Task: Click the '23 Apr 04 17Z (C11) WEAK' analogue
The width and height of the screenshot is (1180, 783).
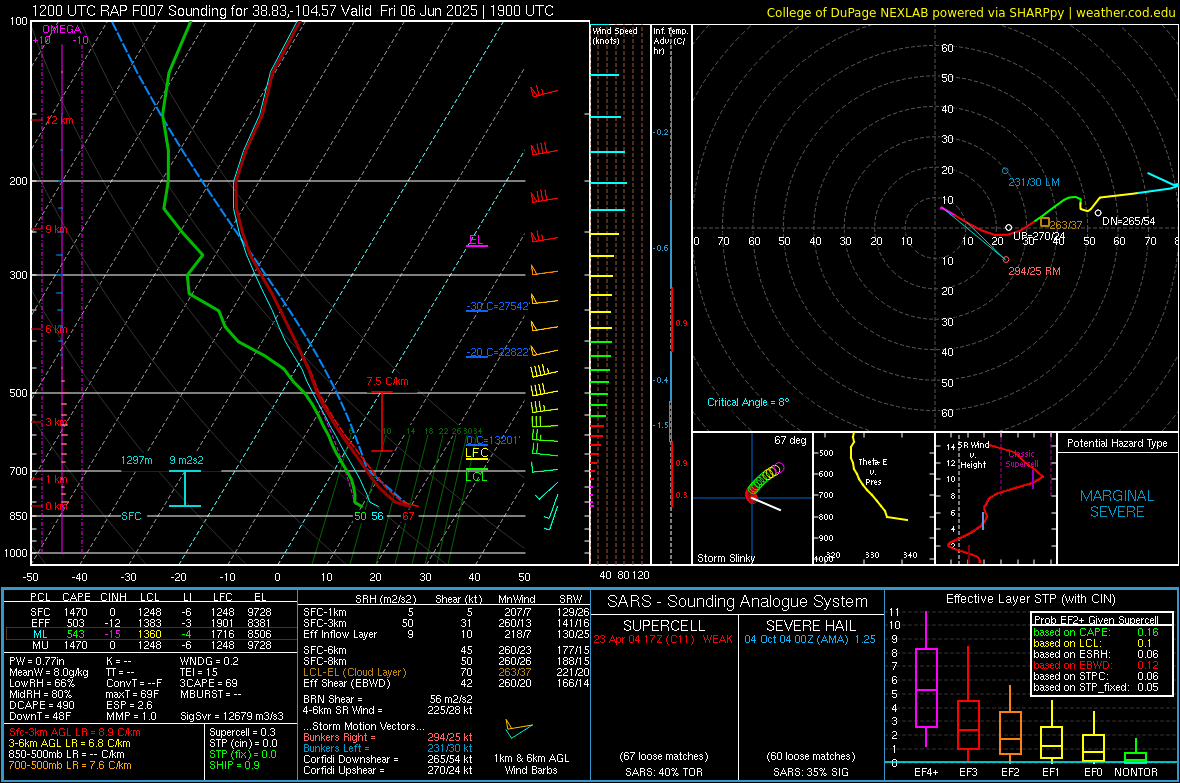Action: point(663,639)
